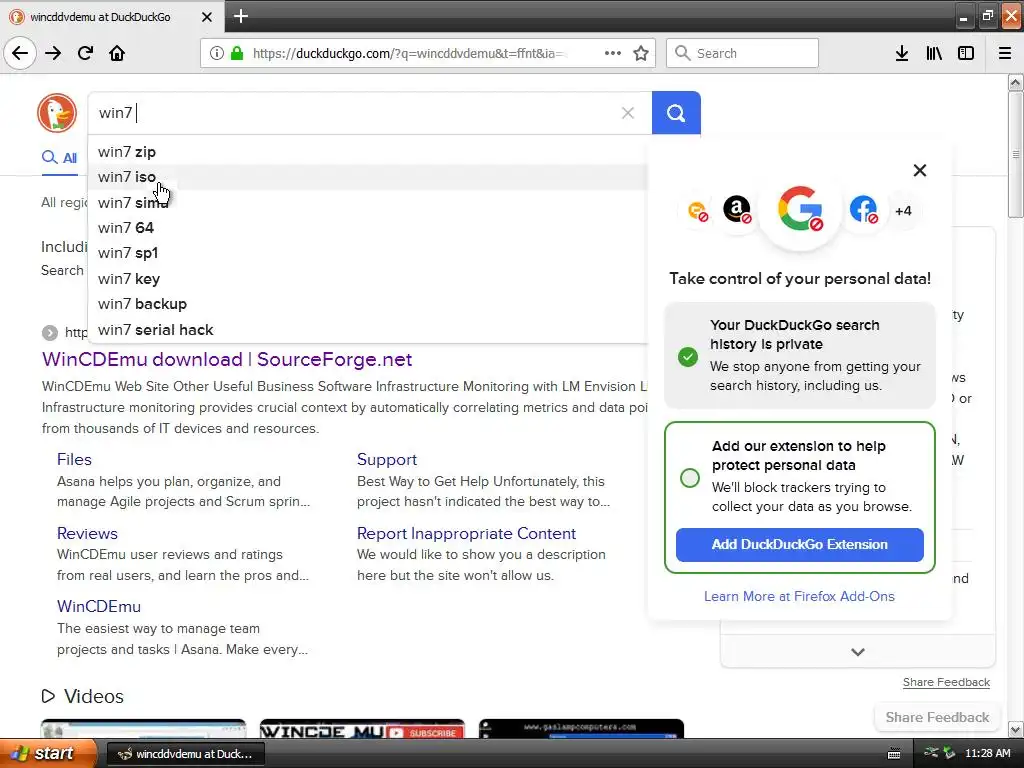Clear the search box with the X
This screenshot has height=768, width=1024.
(628, 113)
